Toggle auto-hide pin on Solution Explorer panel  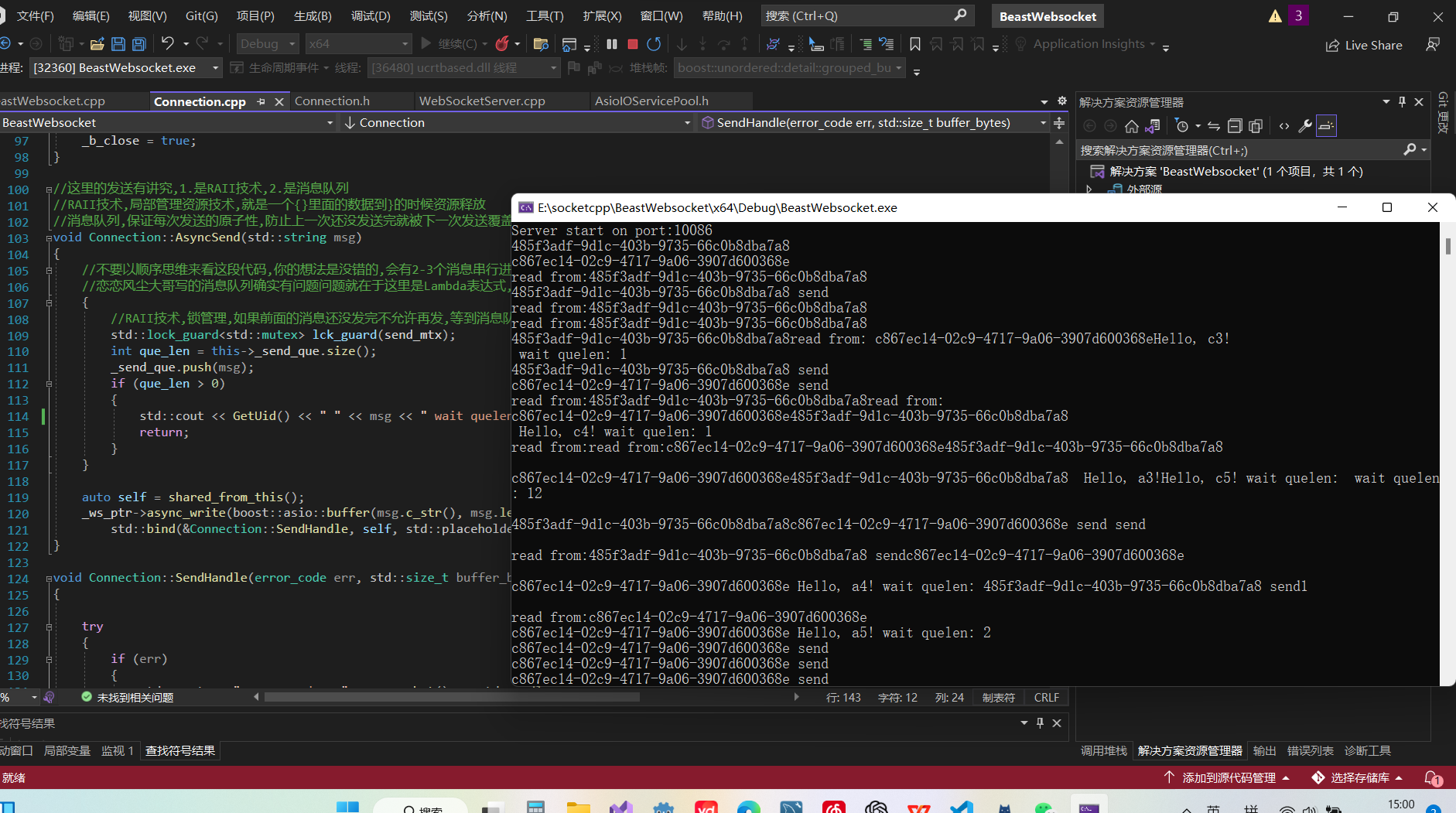click(x=1402, y=102)
